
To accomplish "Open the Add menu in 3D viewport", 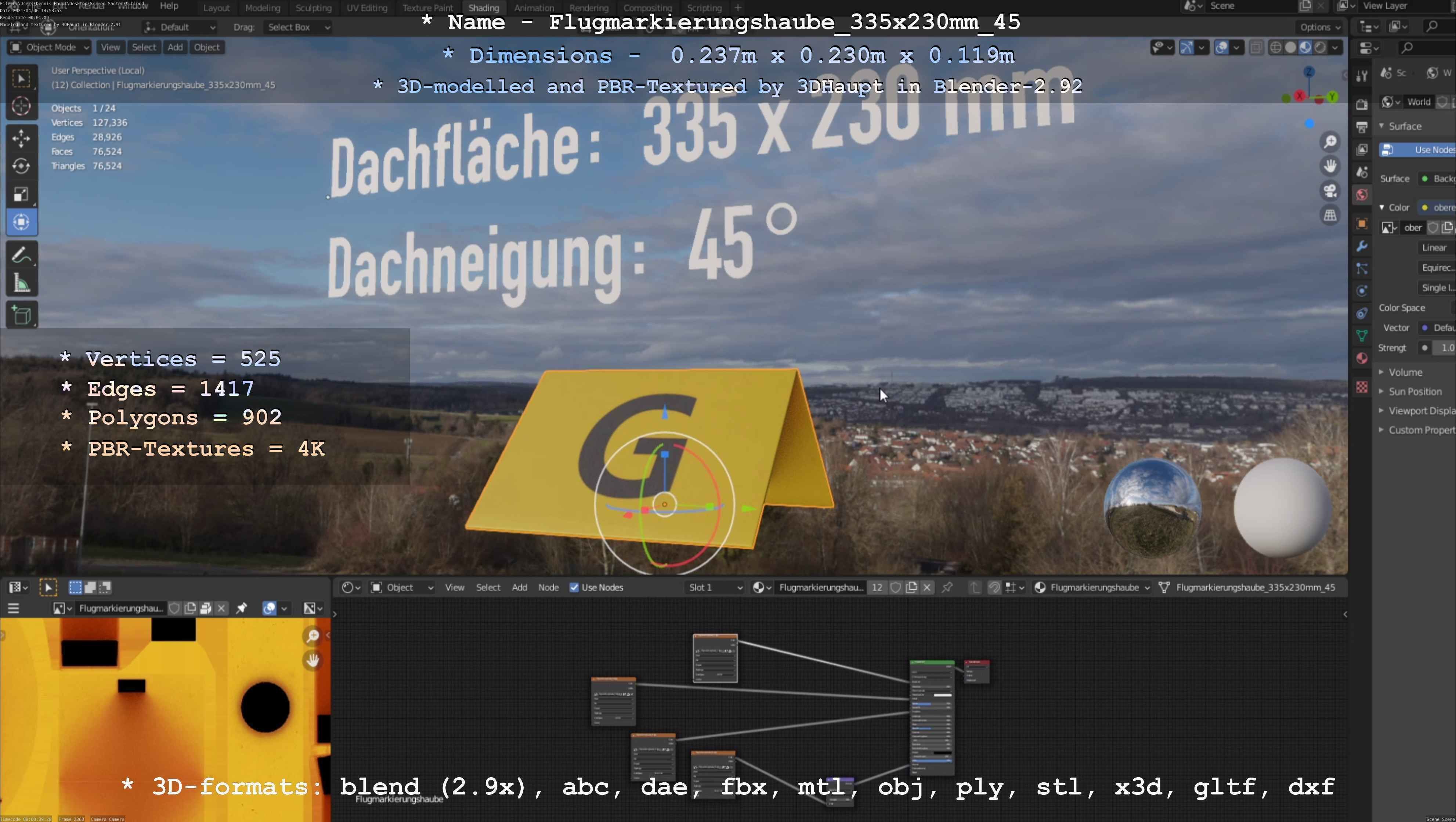I will [175, 47].
